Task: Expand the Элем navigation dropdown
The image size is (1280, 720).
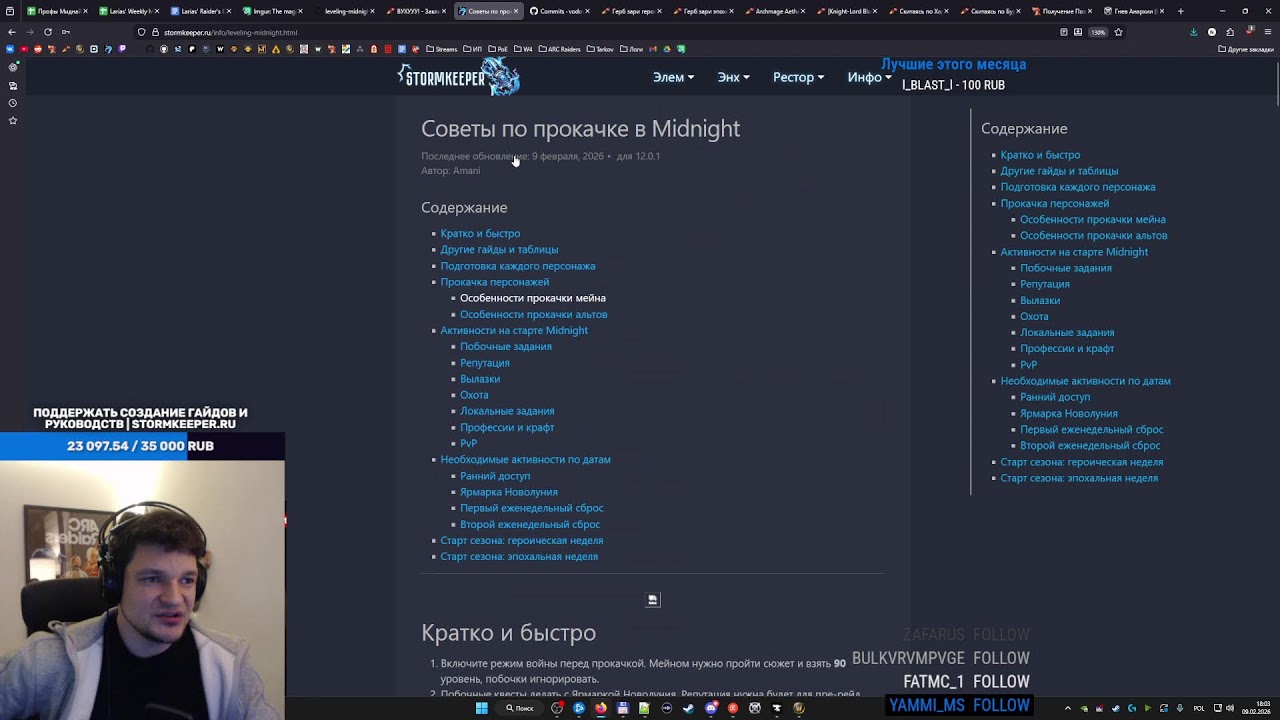Action: pos(673,77)
